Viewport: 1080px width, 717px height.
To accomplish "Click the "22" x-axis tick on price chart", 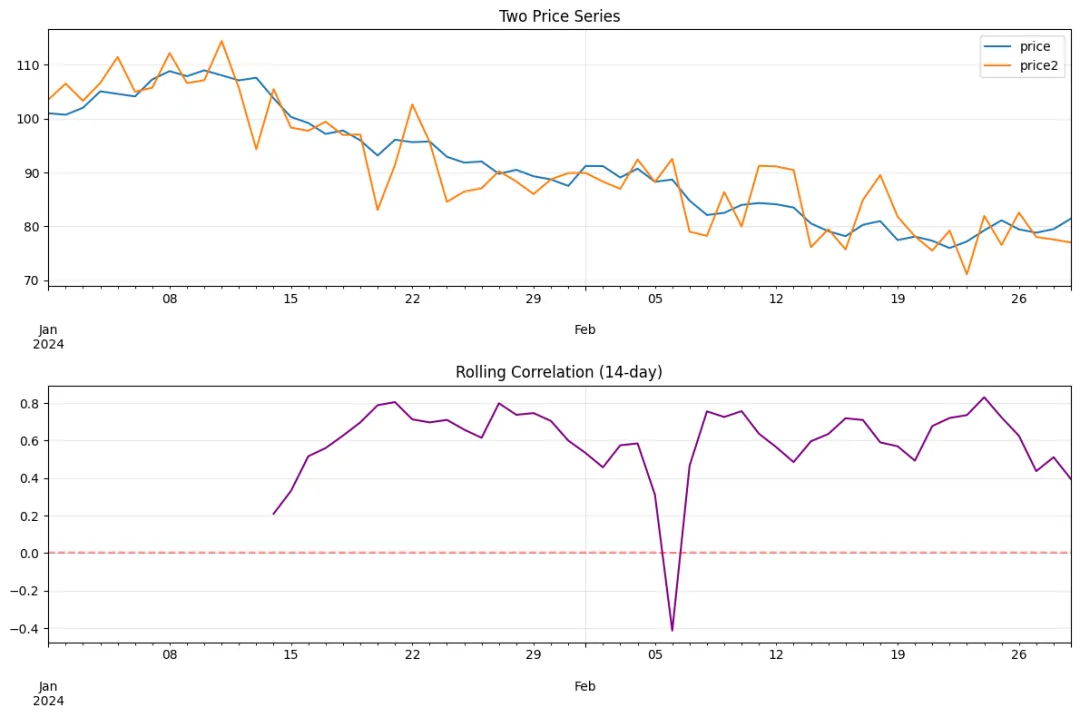I will (412, 299).
